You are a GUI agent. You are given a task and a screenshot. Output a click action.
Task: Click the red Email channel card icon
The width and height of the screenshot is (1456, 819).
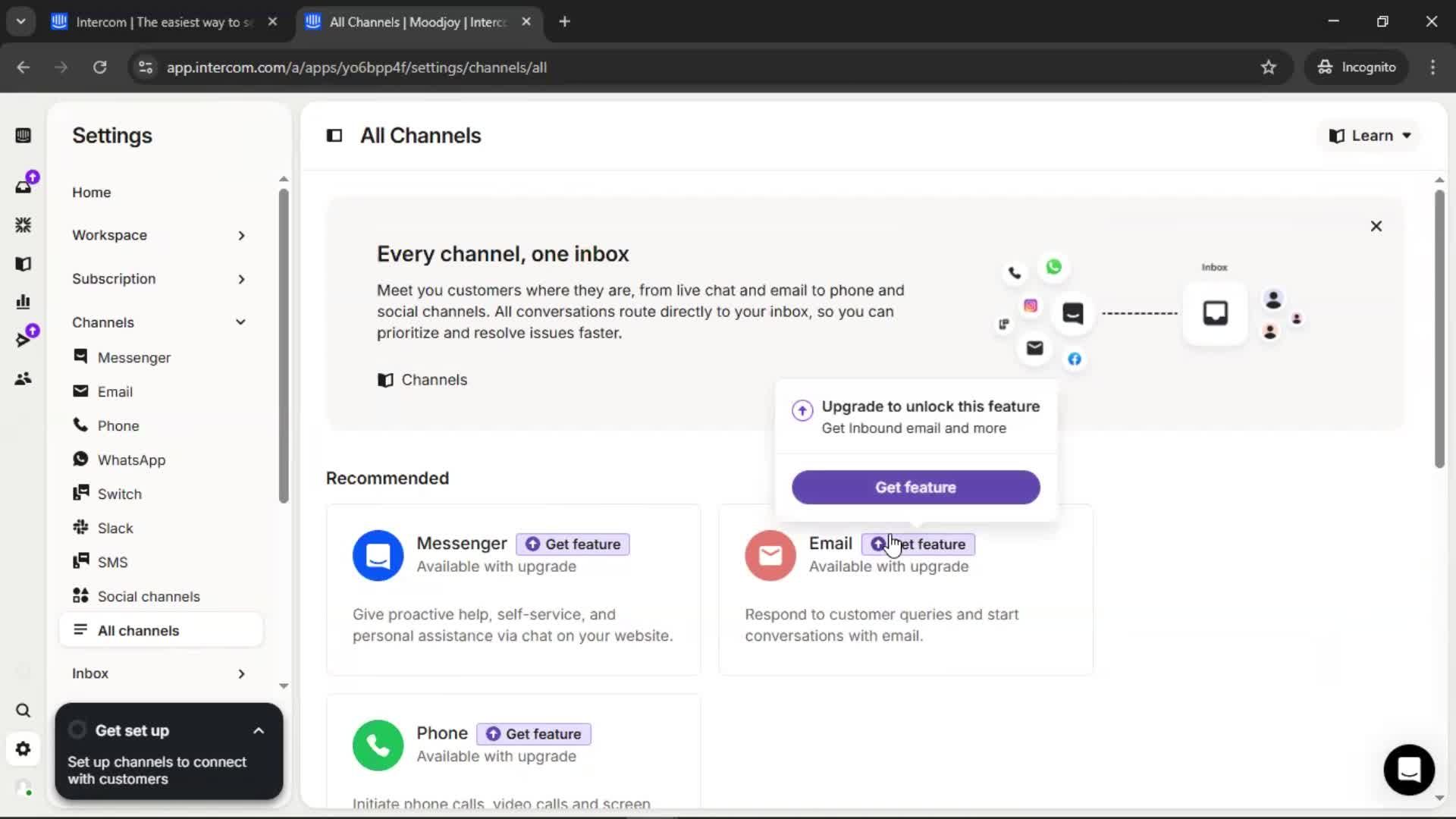(770, 555)
